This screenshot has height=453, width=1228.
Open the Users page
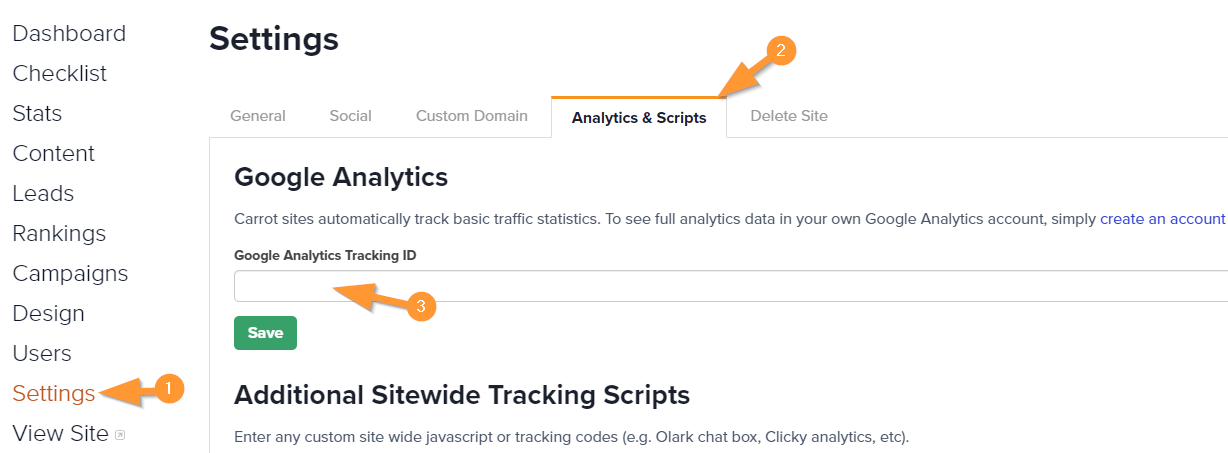(x=42, y=354)
